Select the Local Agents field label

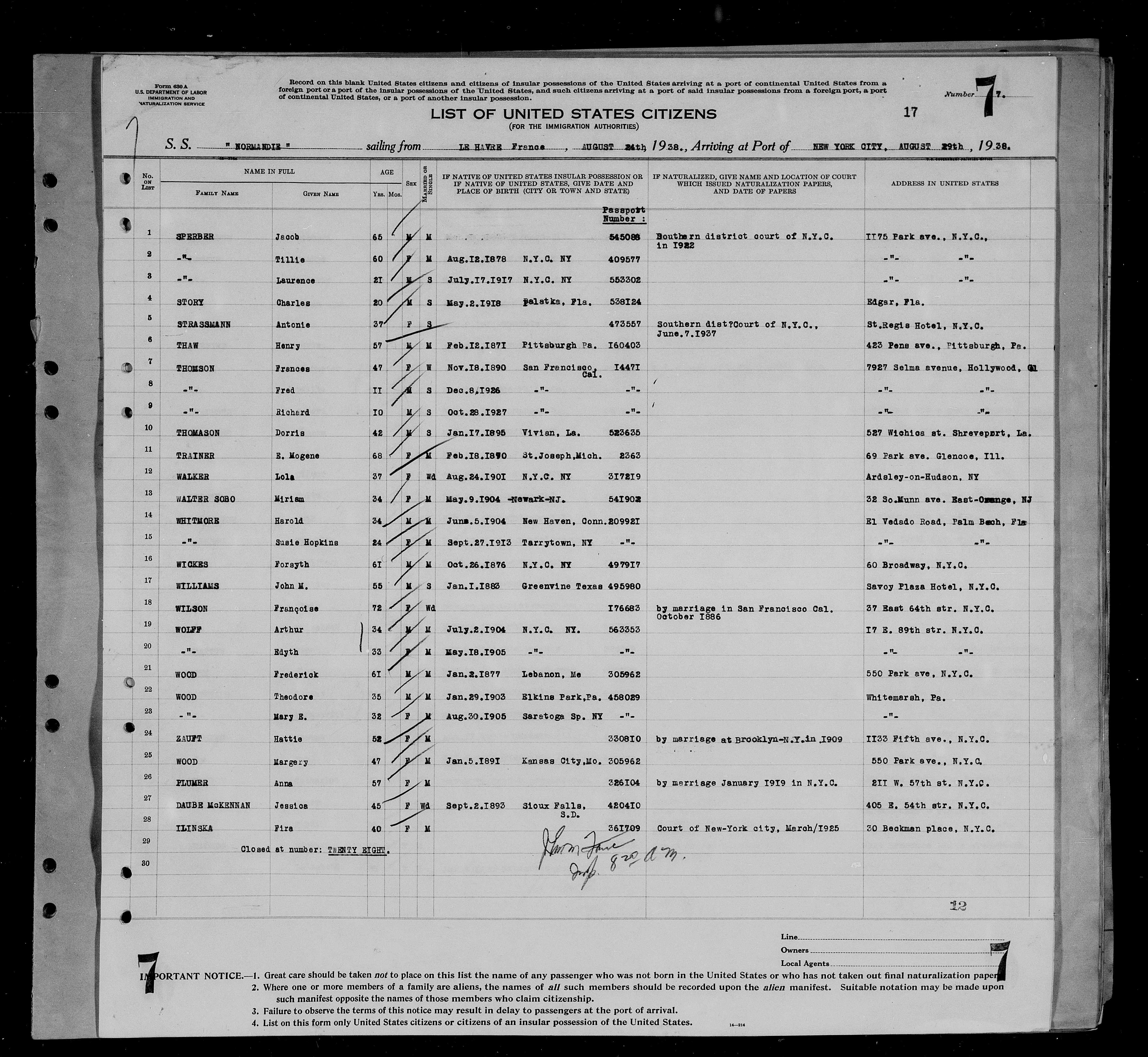805,964
